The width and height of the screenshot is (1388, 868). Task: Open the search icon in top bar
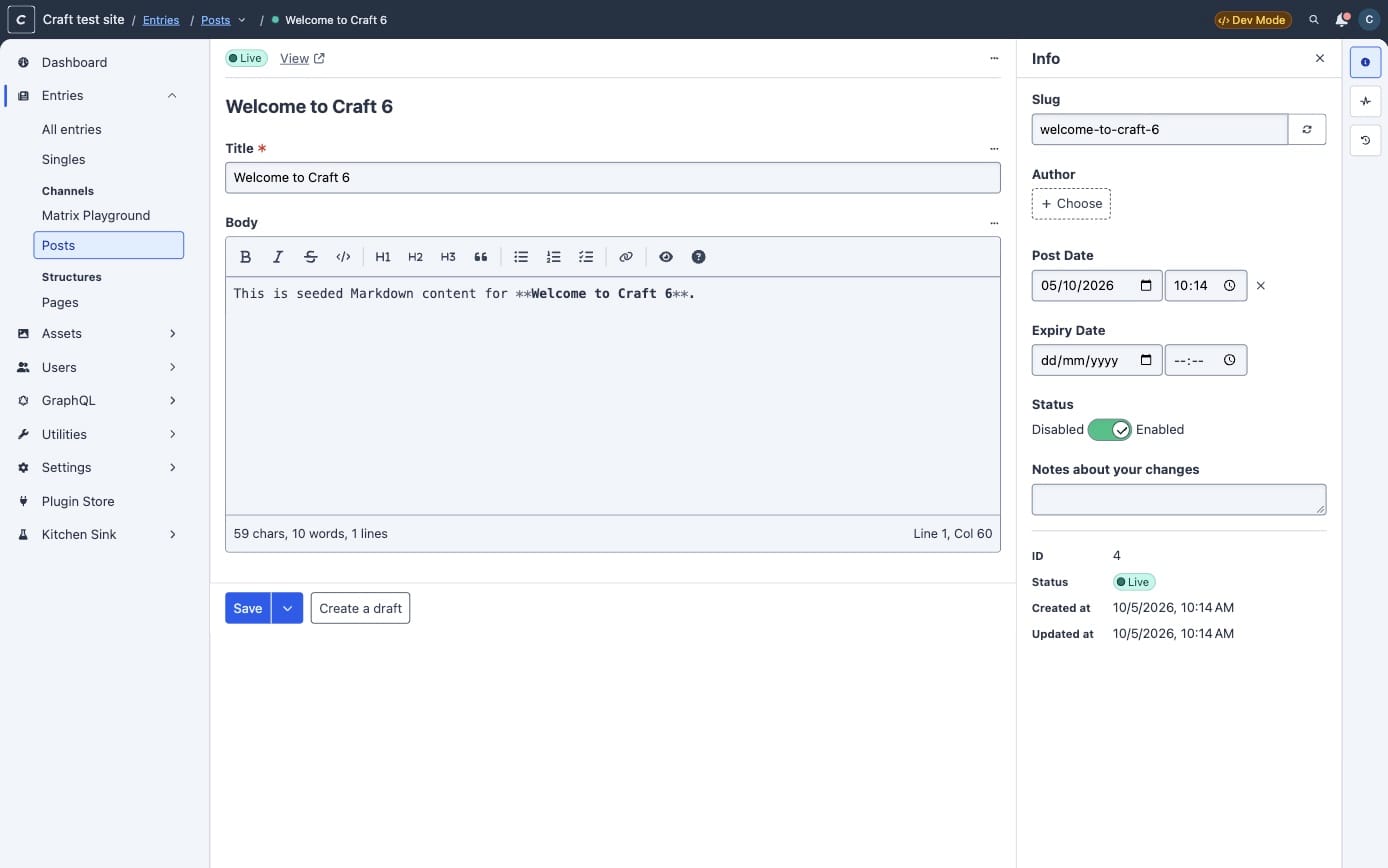pos(1315,20)
